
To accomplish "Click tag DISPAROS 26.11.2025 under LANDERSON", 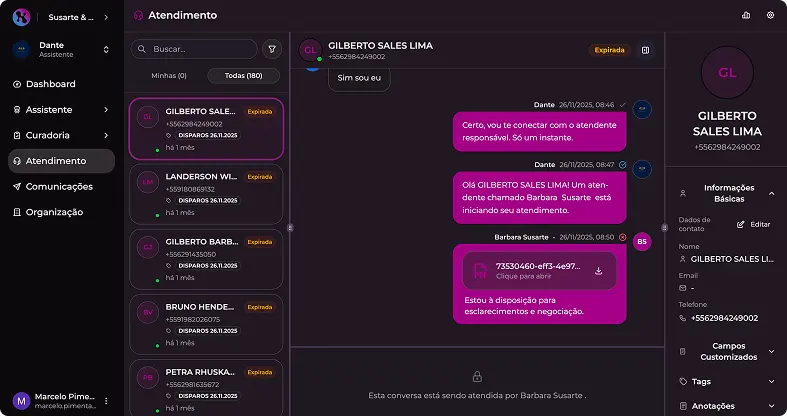I will 208,201.
